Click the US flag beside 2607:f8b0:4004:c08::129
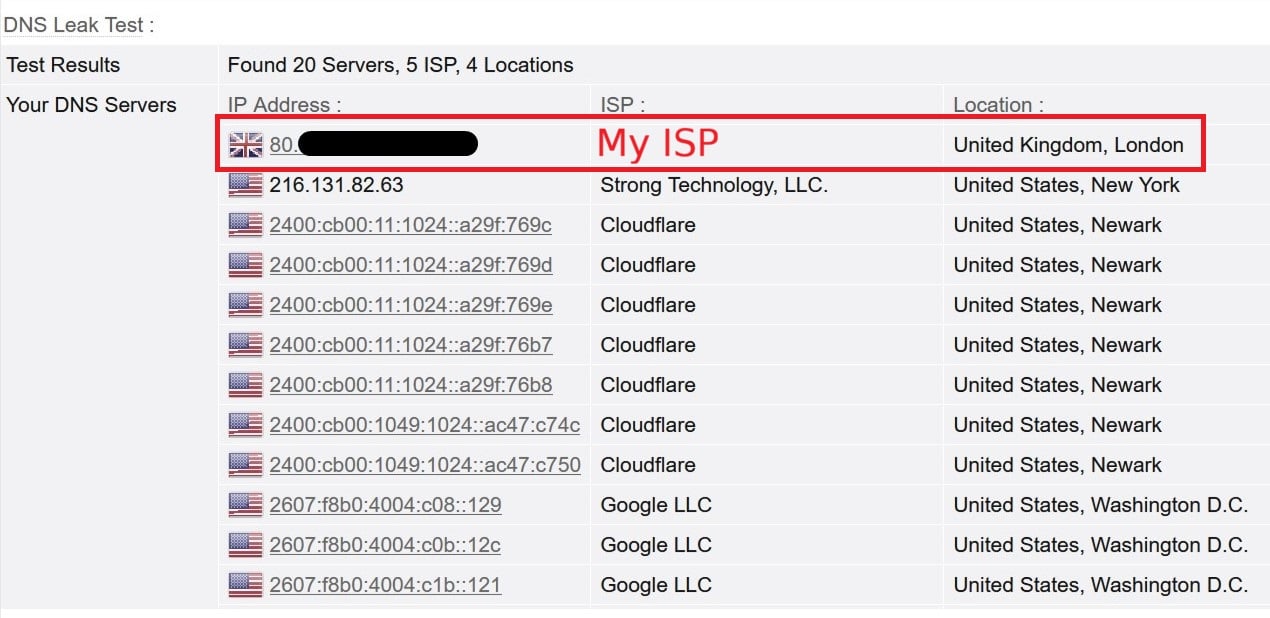This screenshot has height=618, width=1270. pyautogui.click(x=246, y=505)
